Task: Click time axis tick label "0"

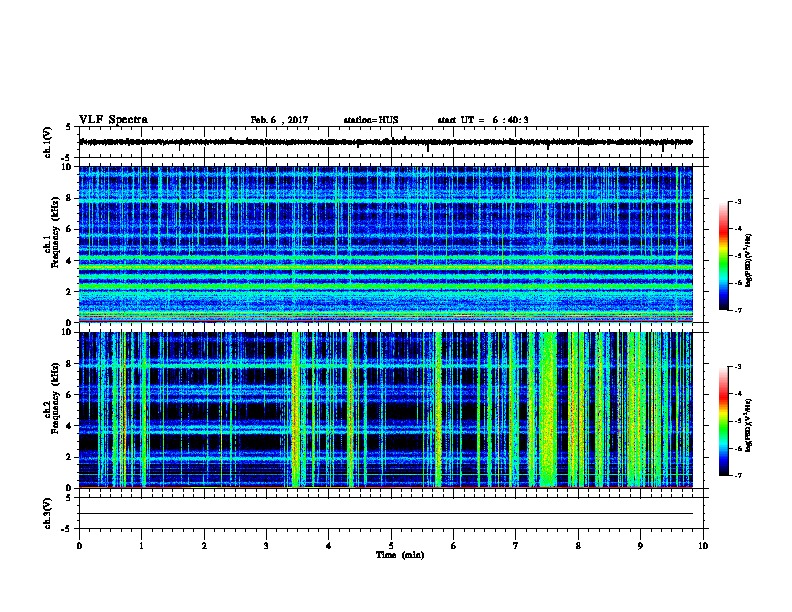Action: 79,545
